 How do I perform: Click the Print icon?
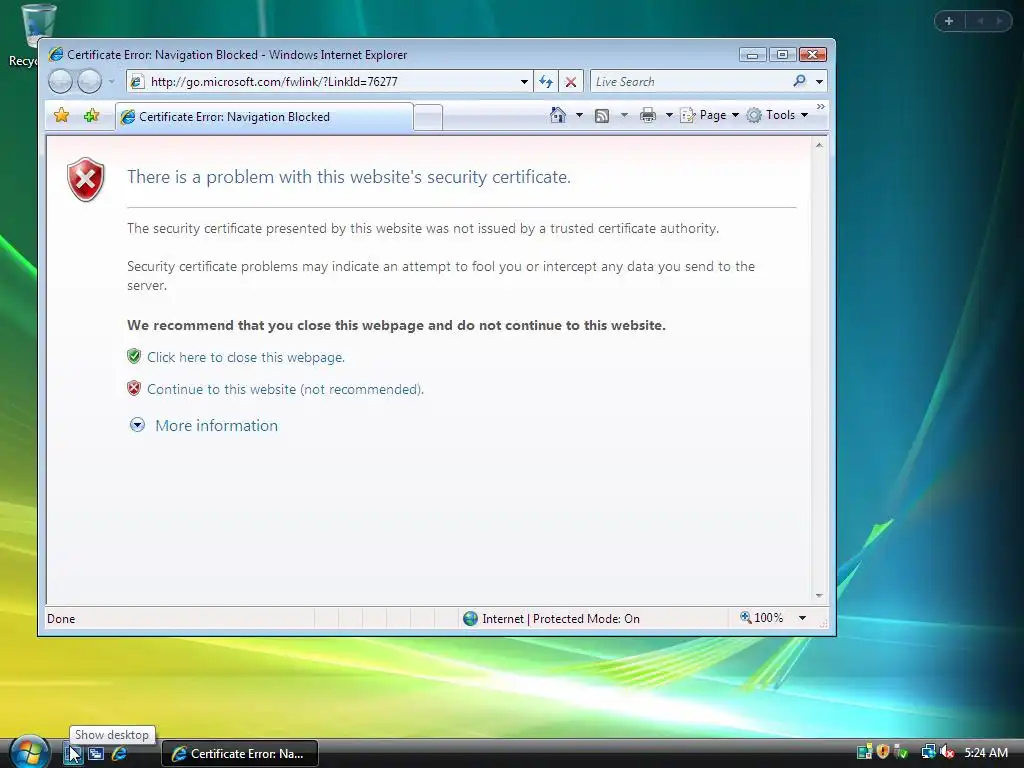click(648, 116)
